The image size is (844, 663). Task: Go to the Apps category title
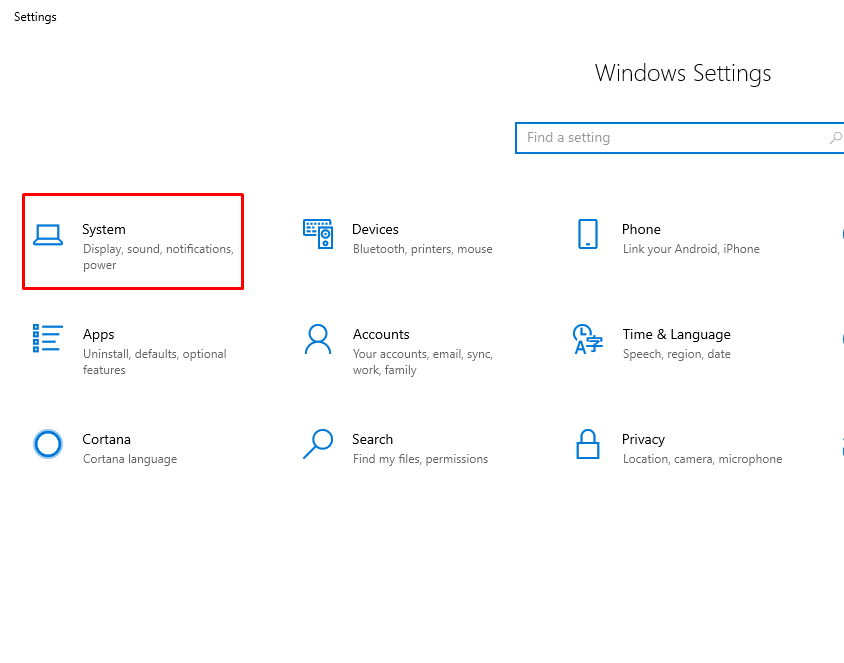[x=99, y=335]
